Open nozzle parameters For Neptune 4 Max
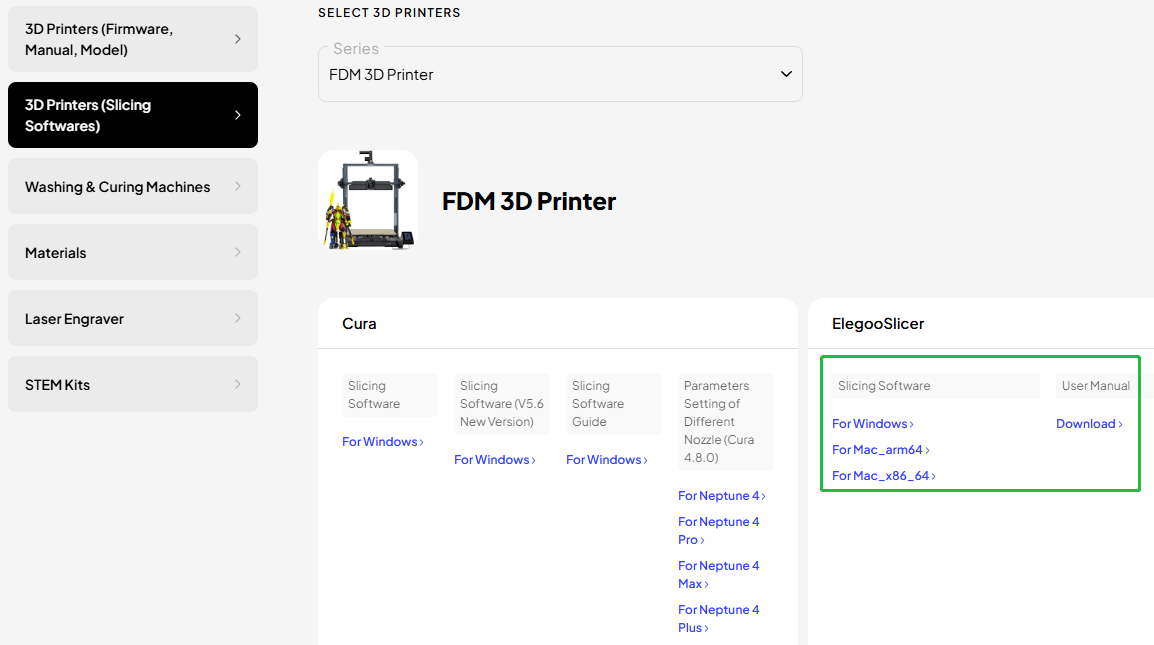The height and width of the screenshot is (645, 1154). [x=718, y=575]
